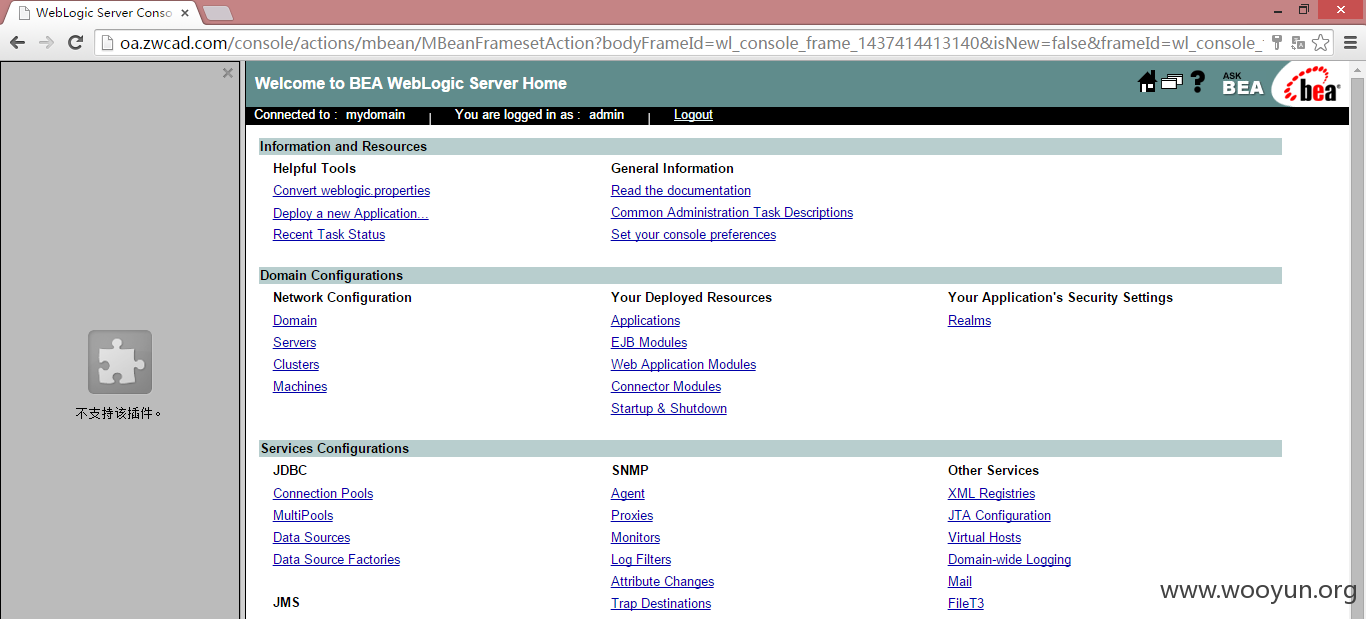This screenshot has width=1366, height=619.
Task: Open Read the documentation link
Action: pos(681,190)
